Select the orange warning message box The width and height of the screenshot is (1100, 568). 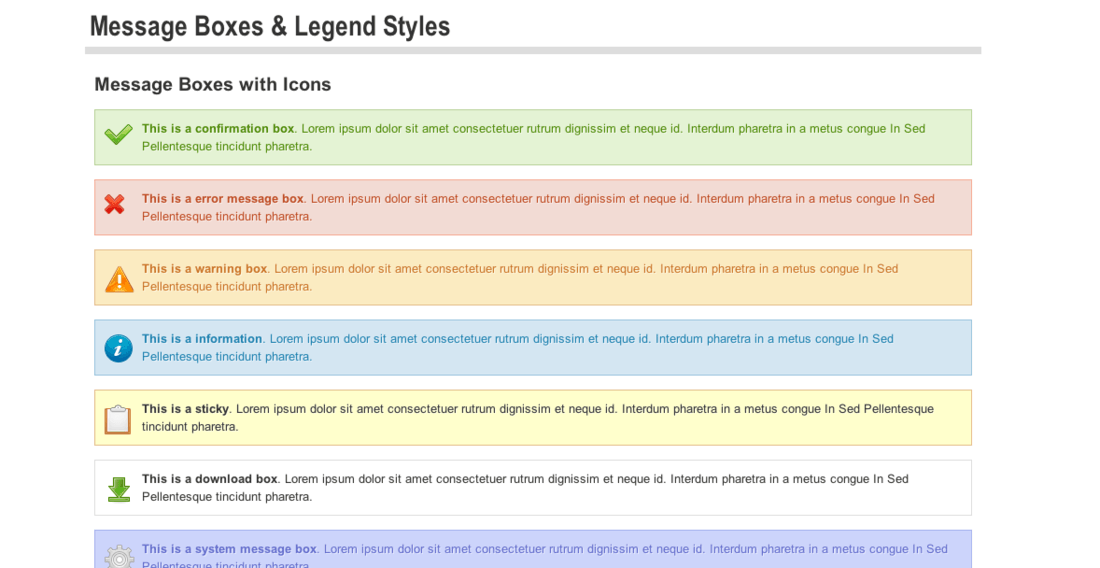point(533,278)
